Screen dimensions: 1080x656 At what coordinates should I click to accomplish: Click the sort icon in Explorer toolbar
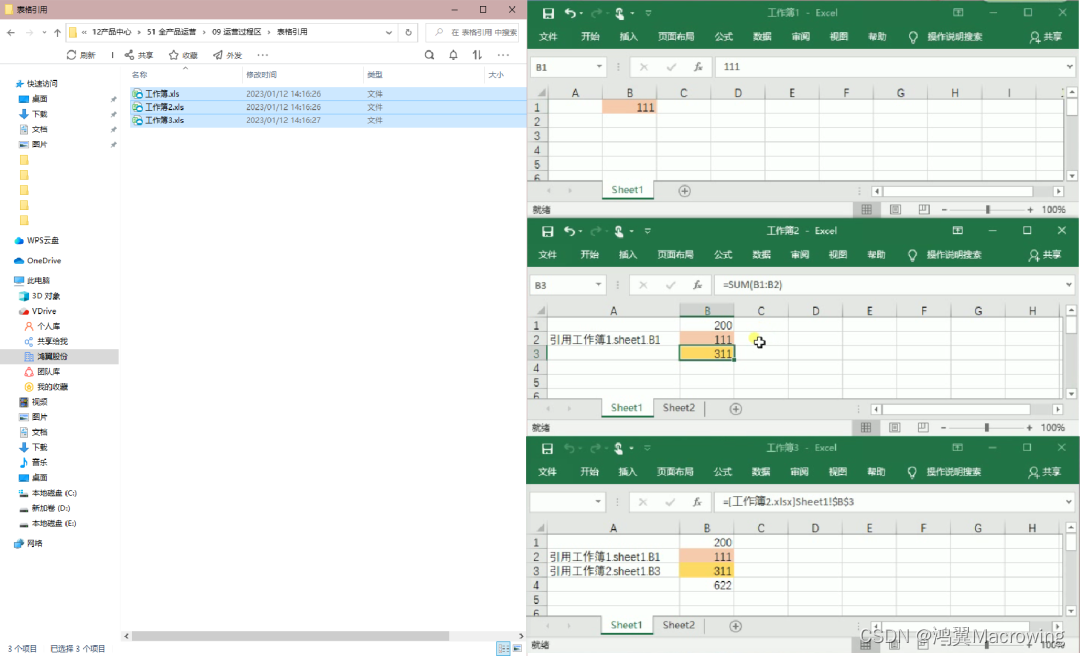(477, 55)
